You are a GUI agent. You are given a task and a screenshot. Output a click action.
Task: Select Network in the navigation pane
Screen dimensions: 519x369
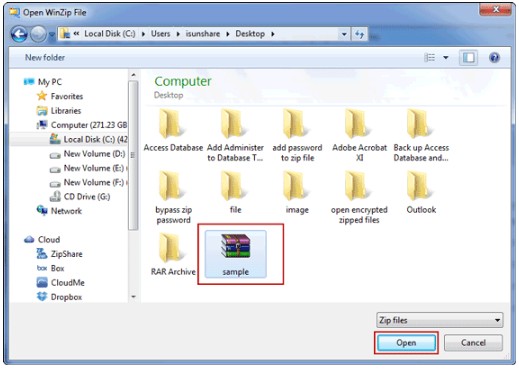click(59, 211)
